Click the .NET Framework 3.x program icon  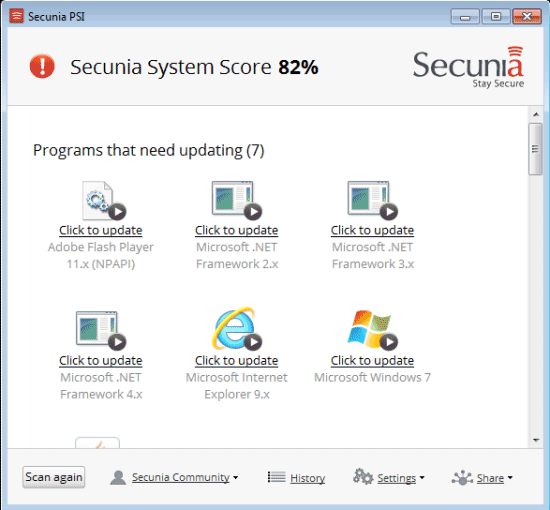[x=373, y=201]
